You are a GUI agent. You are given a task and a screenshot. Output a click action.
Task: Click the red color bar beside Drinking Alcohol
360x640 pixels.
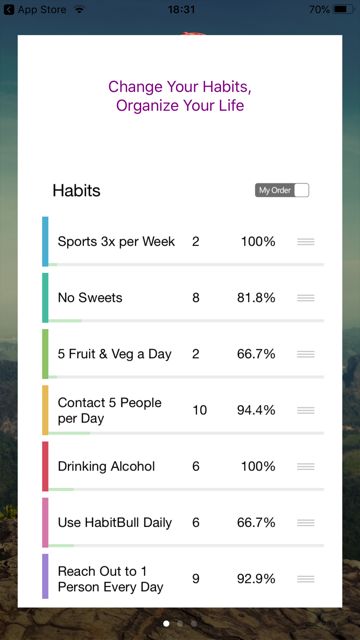tap(45, 466)
